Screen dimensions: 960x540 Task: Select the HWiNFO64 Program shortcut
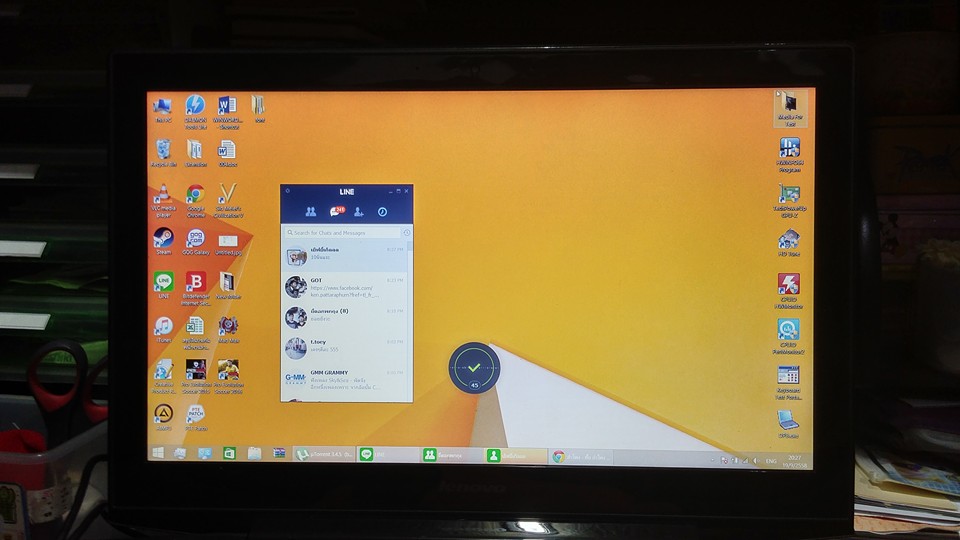pos(789,155)
